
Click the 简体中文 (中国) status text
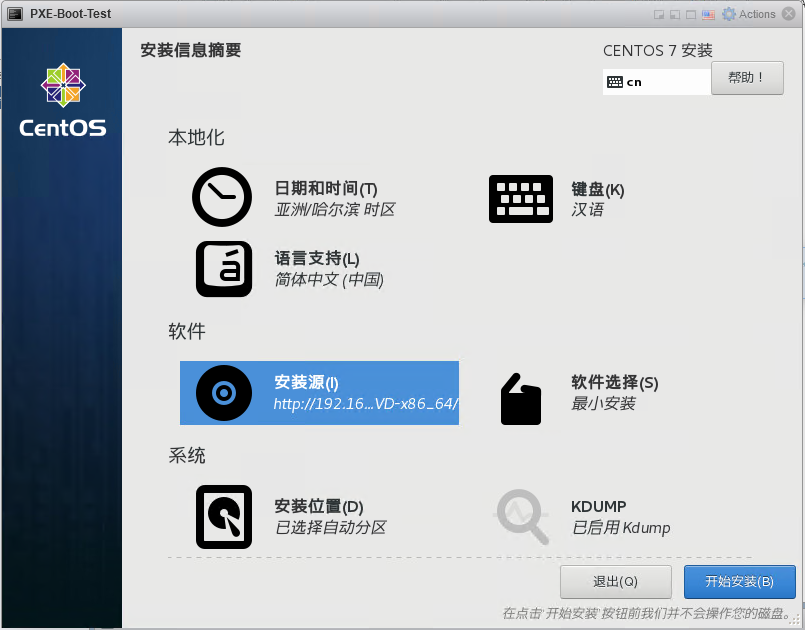click(x=329, y=279)
